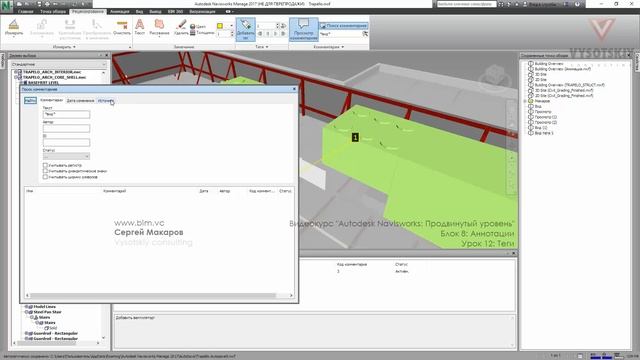This screenshot has height=360, width=640.
Task: Click the ID input field
Action: [x=66, y=142]
